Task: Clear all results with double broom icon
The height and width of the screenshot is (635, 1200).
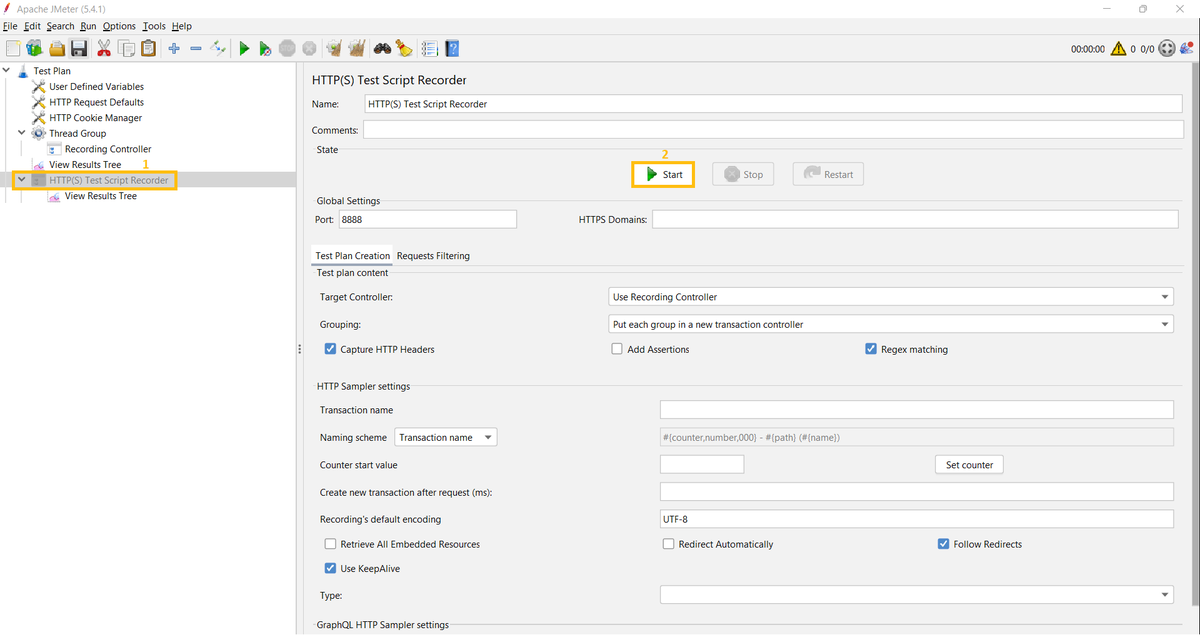Action: click(356, 48)
